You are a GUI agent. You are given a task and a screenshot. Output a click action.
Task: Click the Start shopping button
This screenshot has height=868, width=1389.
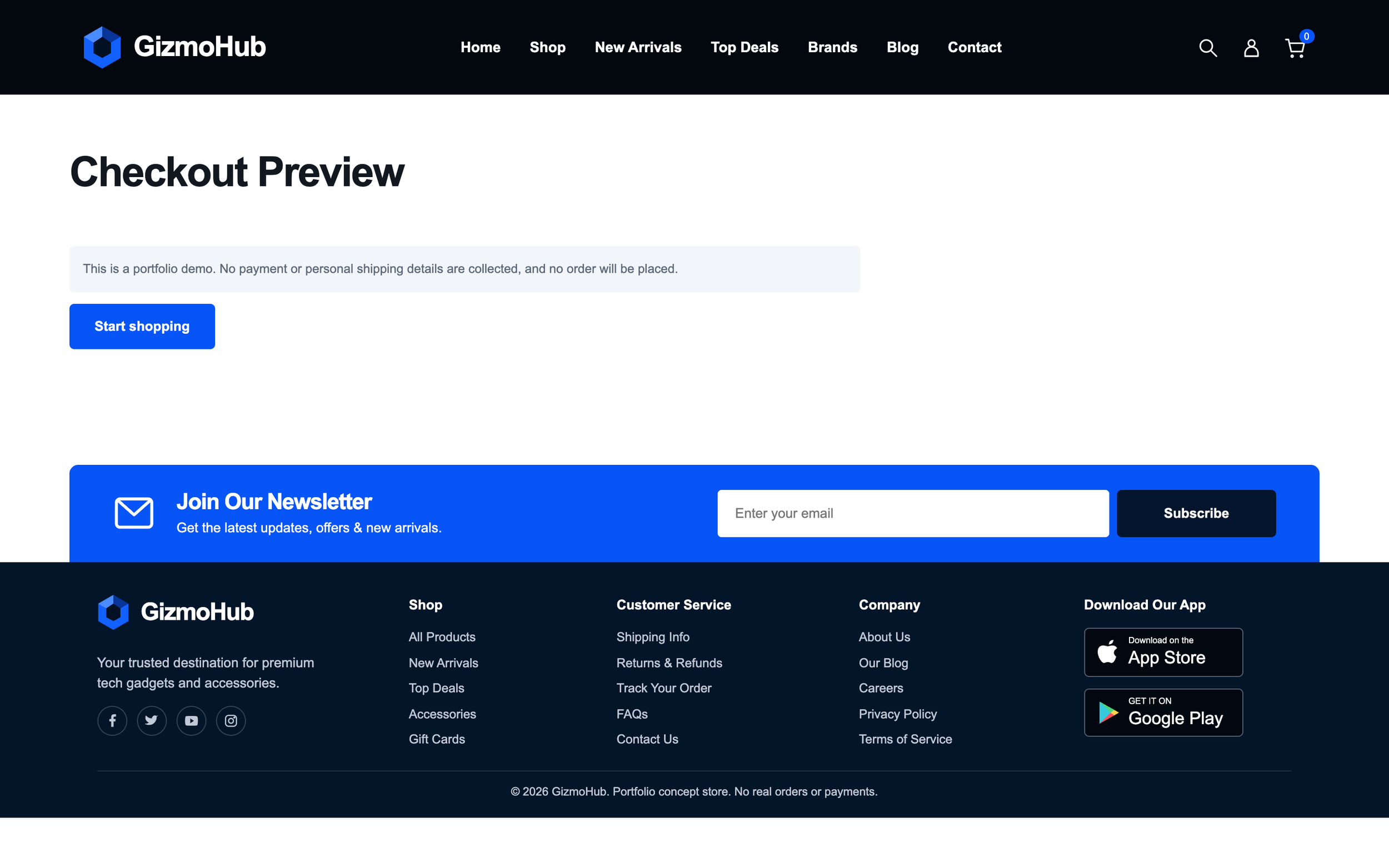[142, 326]
